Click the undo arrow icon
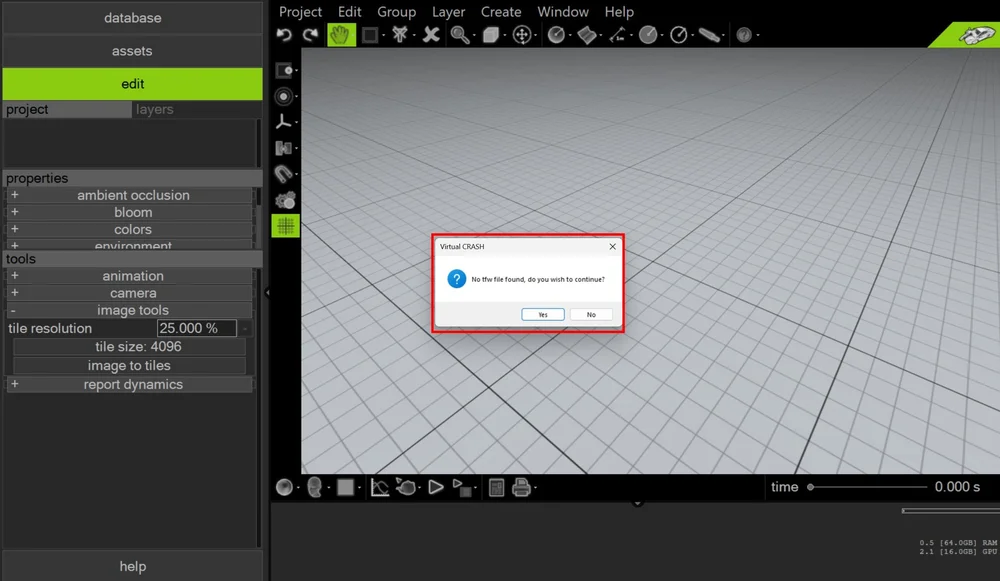This screenshot has width=1000, height=581. click(284, 34)
